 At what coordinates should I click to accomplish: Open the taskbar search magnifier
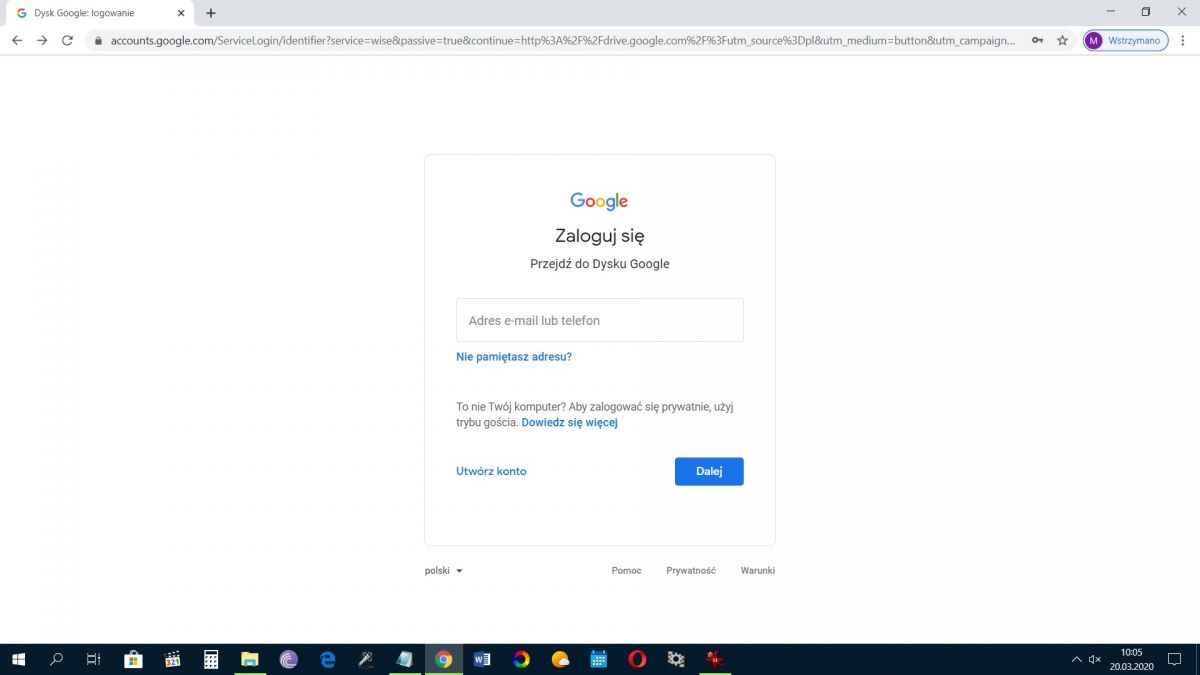pos(56,659)
